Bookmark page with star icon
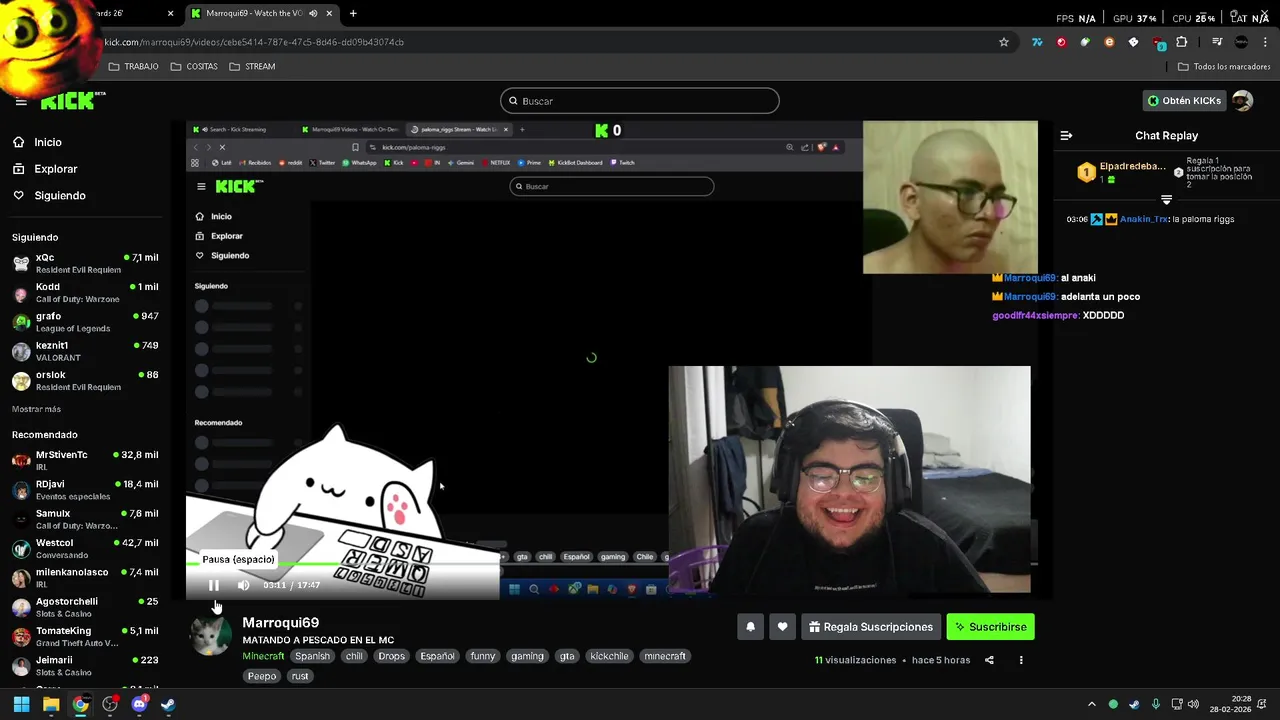 tap(1004, 42)
